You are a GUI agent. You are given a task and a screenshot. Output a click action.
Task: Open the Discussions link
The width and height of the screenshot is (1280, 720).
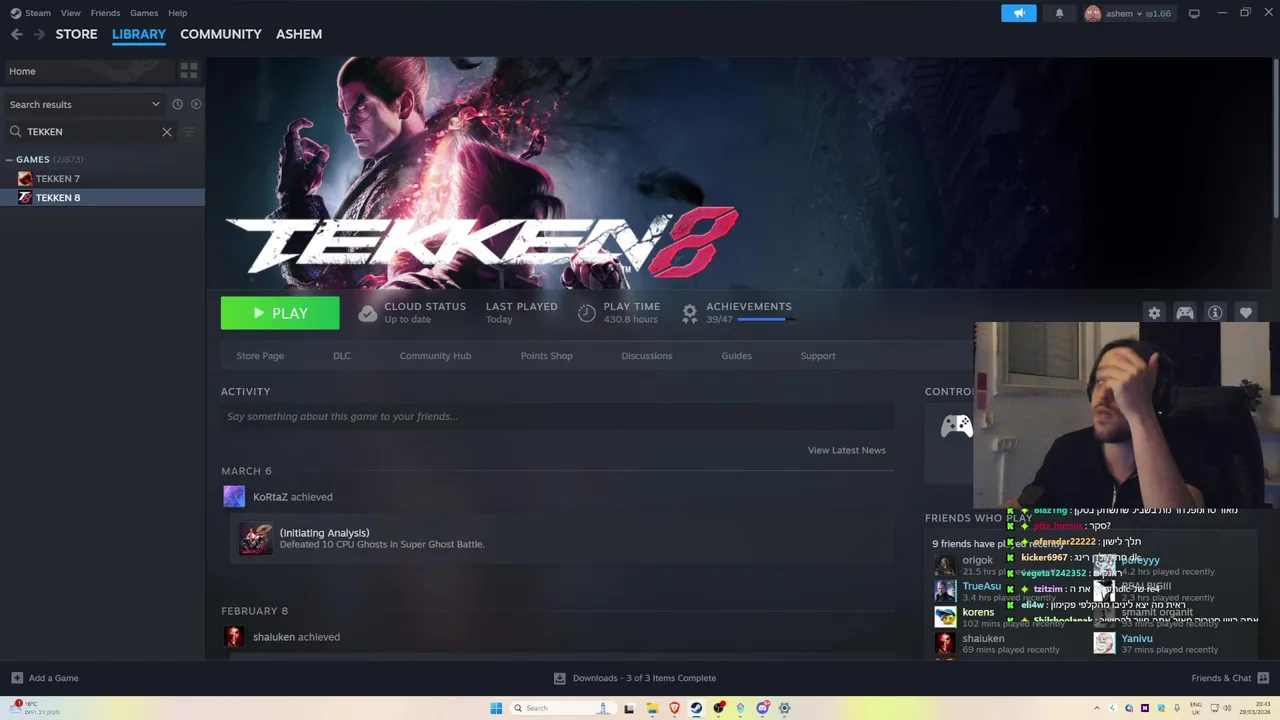coord(647,356)
